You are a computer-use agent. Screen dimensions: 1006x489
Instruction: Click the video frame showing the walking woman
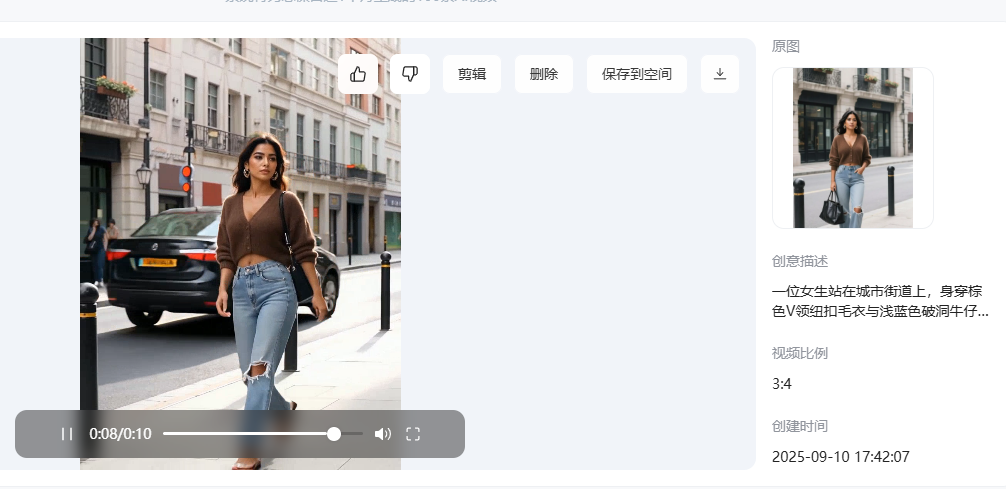coord(240,250)
